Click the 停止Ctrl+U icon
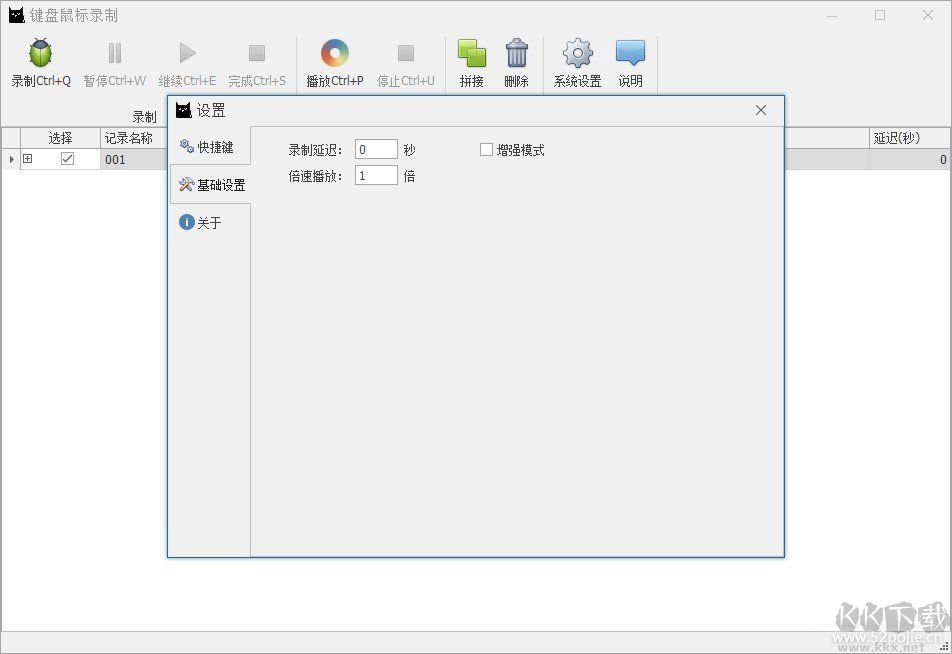Image resolution: width=952 pixels, height=654 pixels. (406, 54)
